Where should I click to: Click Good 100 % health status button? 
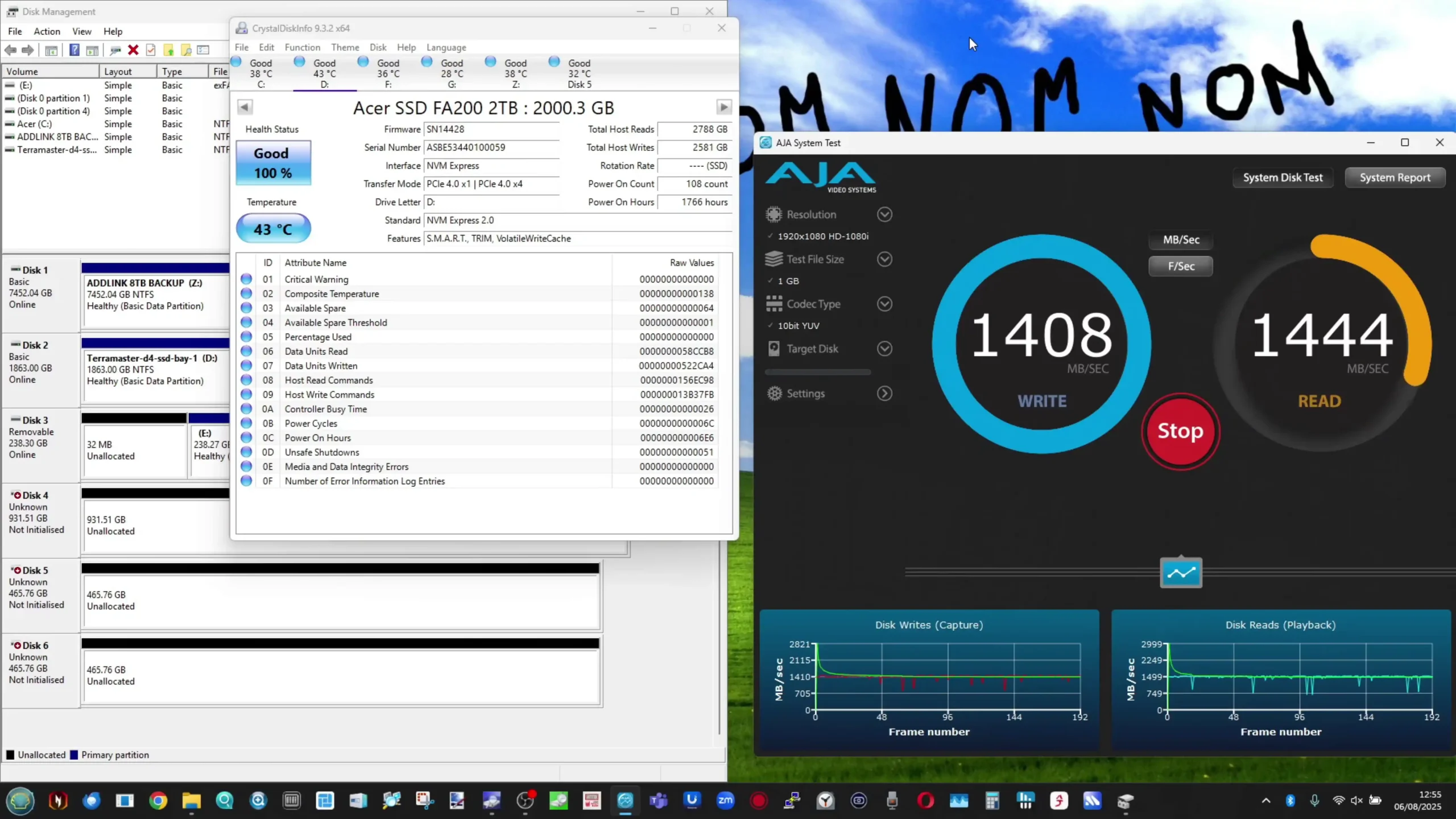(x=273, y=163)
